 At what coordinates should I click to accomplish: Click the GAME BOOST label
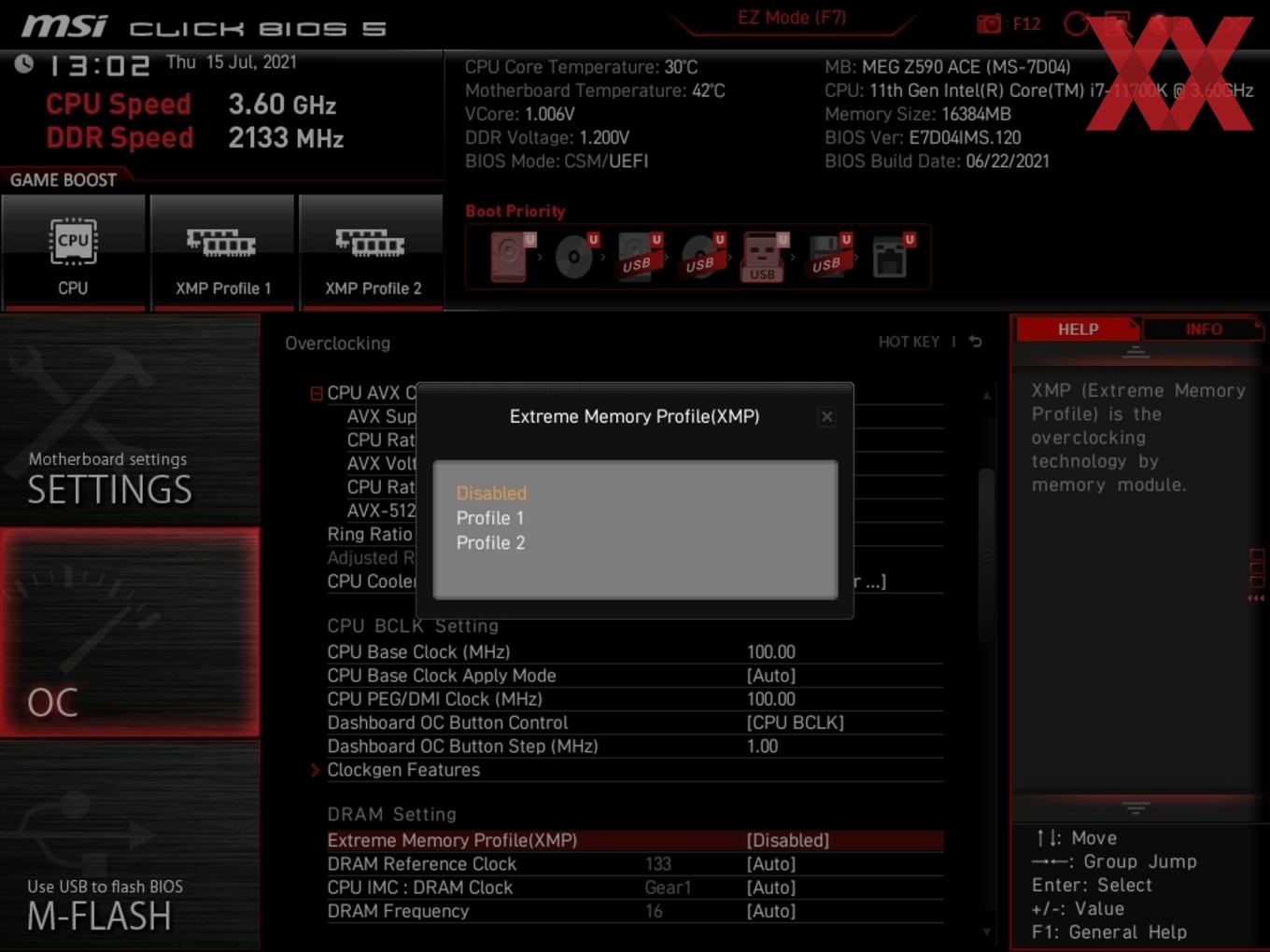(63, 180)
